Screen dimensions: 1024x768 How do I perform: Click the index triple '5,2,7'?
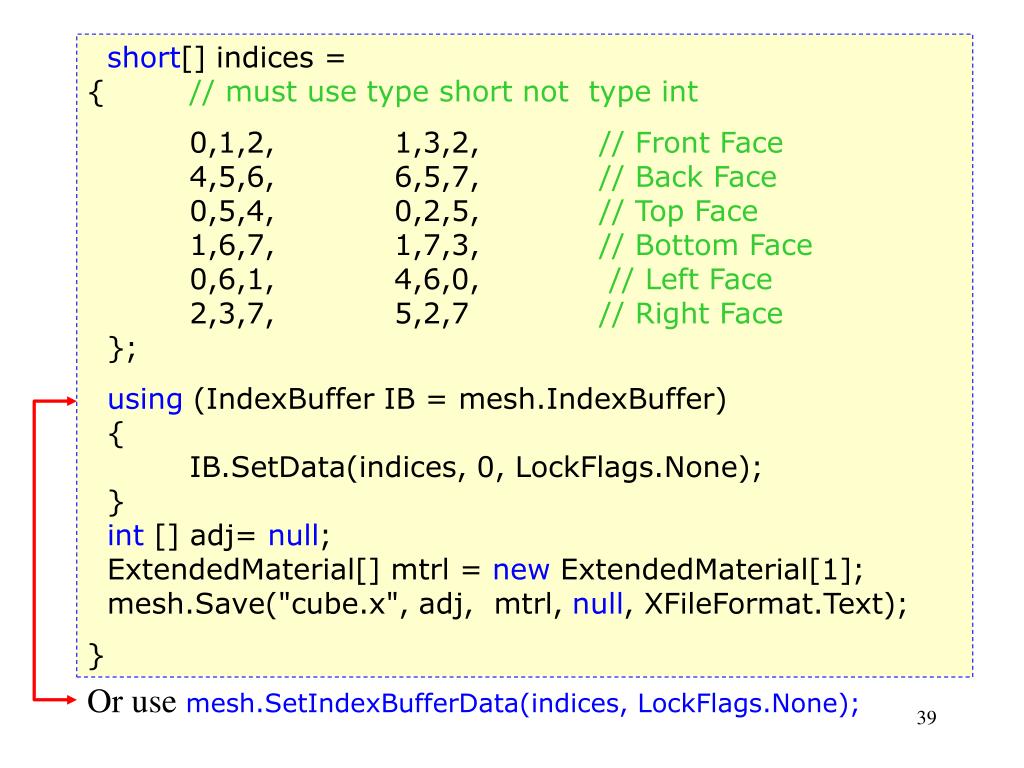(x=432, y=314)
